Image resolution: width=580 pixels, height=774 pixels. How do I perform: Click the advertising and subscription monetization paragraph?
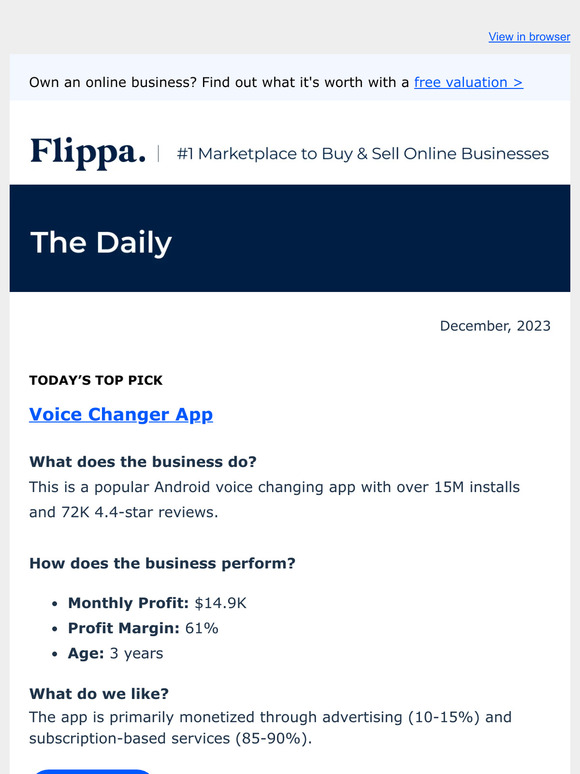click(271, 728)
